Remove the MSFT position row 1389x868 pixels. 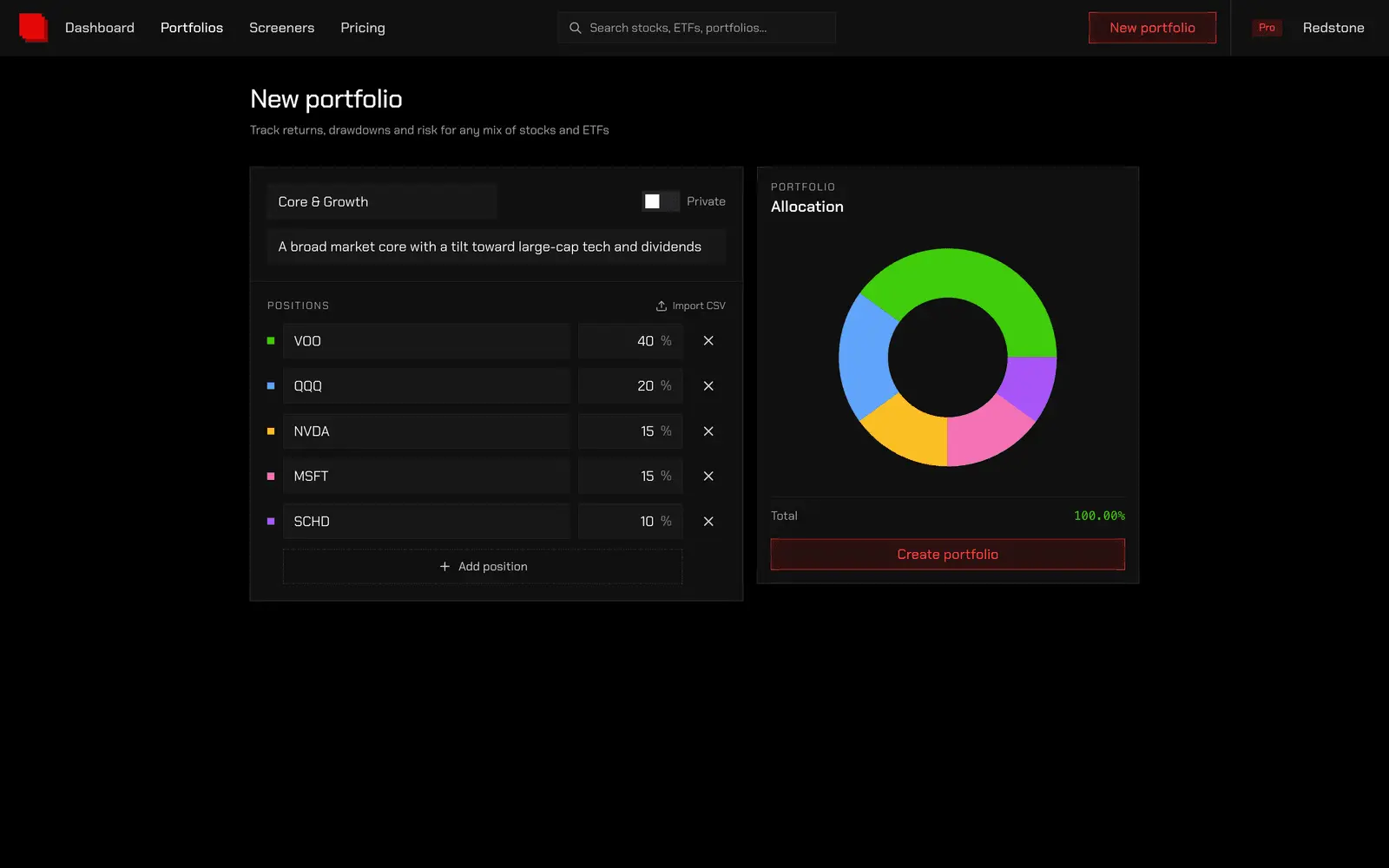coord(708,477)
